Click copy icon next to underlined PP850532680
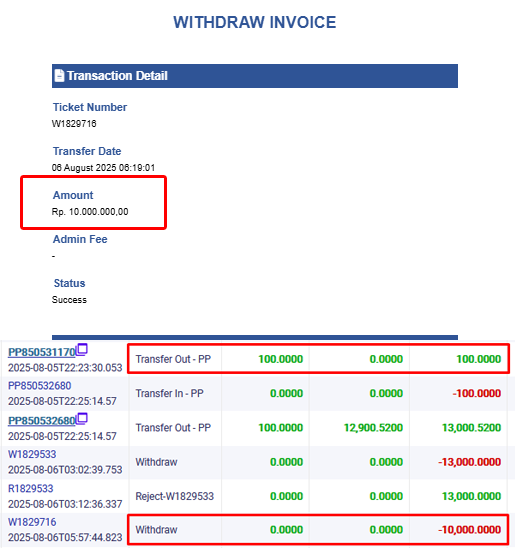This screenshot has height=551, width=515. coord(82,419)
